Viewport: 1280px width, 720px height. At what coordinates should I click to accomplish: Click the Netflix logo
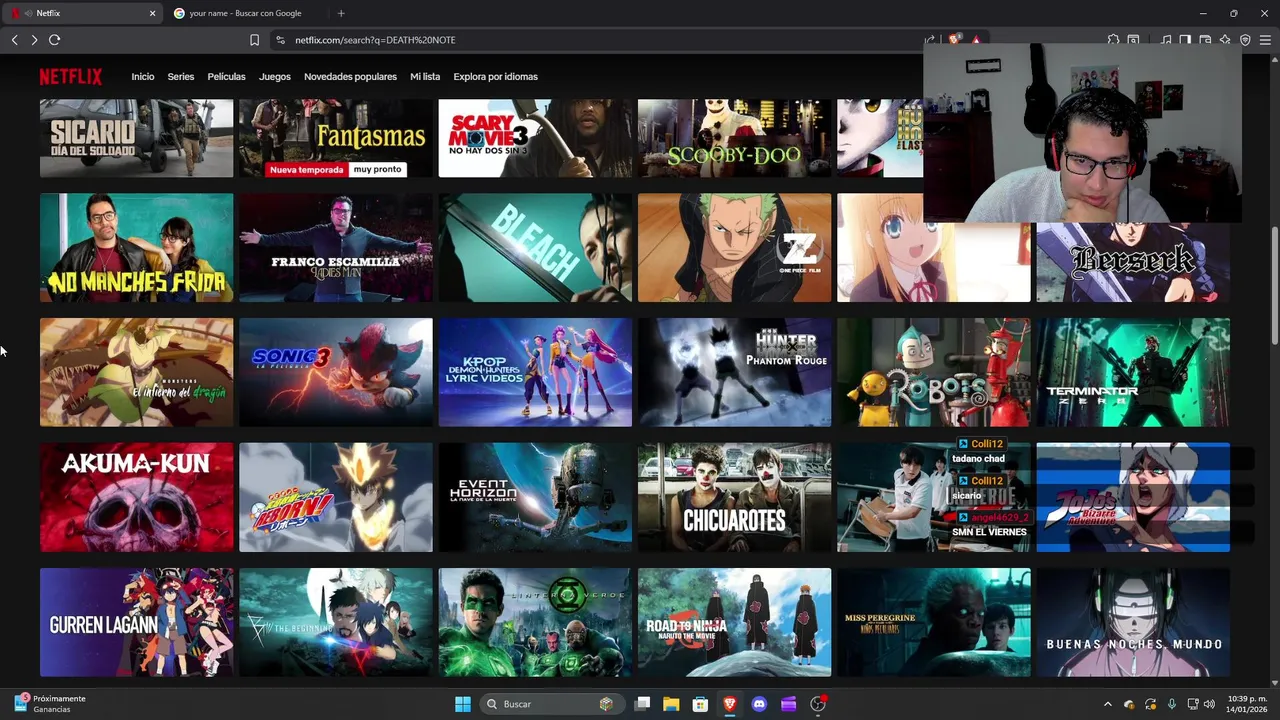tap(70, 77)
